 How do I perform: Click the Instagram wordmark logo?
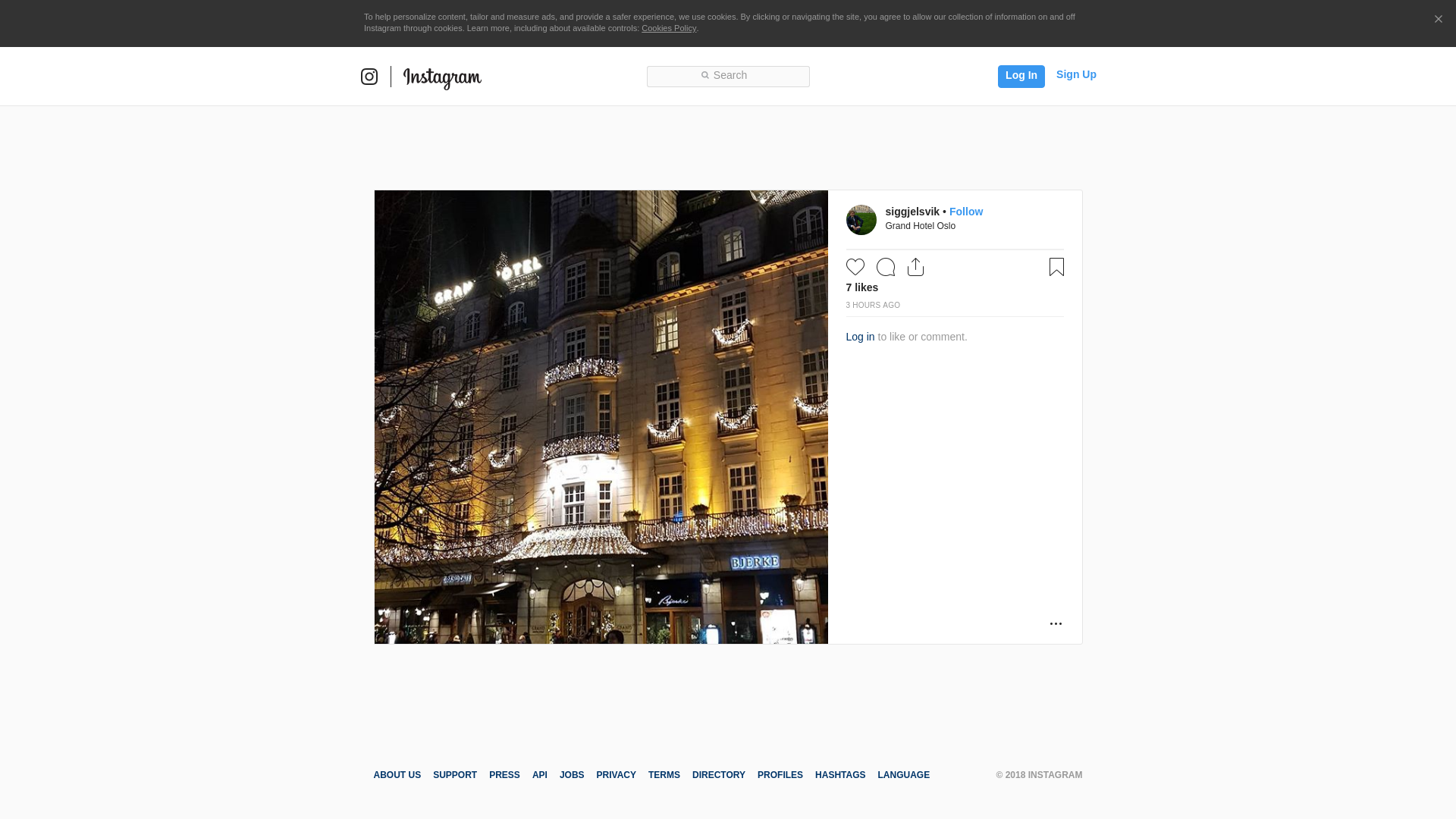(x=442, y=77)
